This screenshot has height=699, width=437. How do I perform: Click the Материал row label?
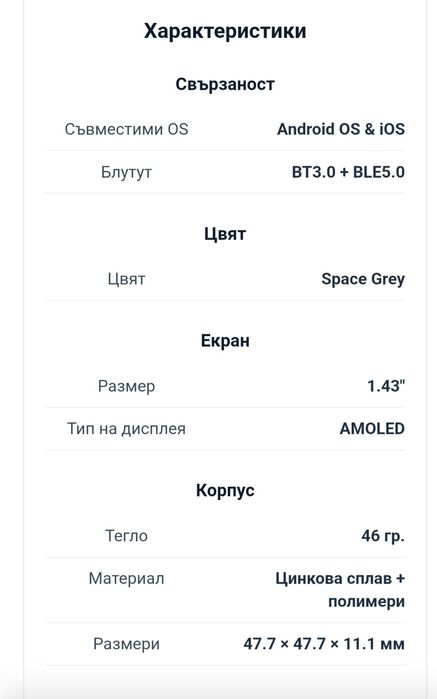[126, 579]
